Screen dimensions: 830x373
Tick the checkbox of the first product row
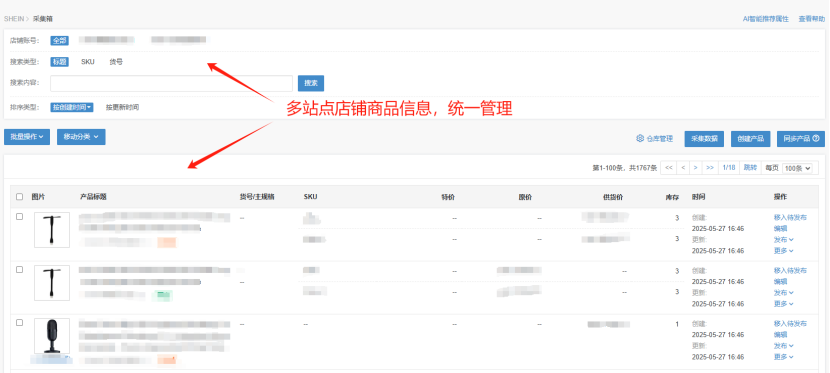click(x=20, y=216)
